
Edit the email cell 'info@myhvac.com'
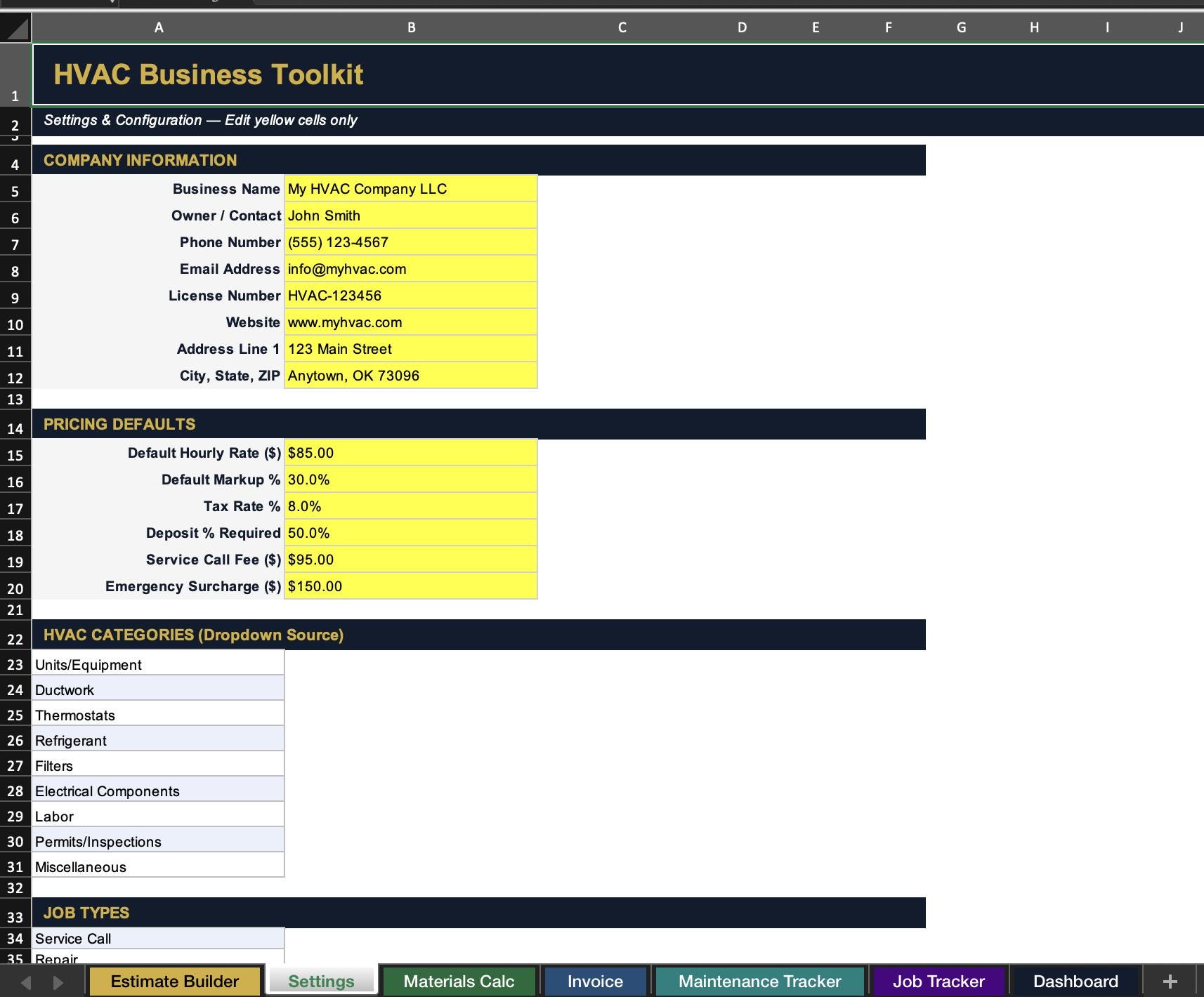pyautogui.click(x=411, y=269)
